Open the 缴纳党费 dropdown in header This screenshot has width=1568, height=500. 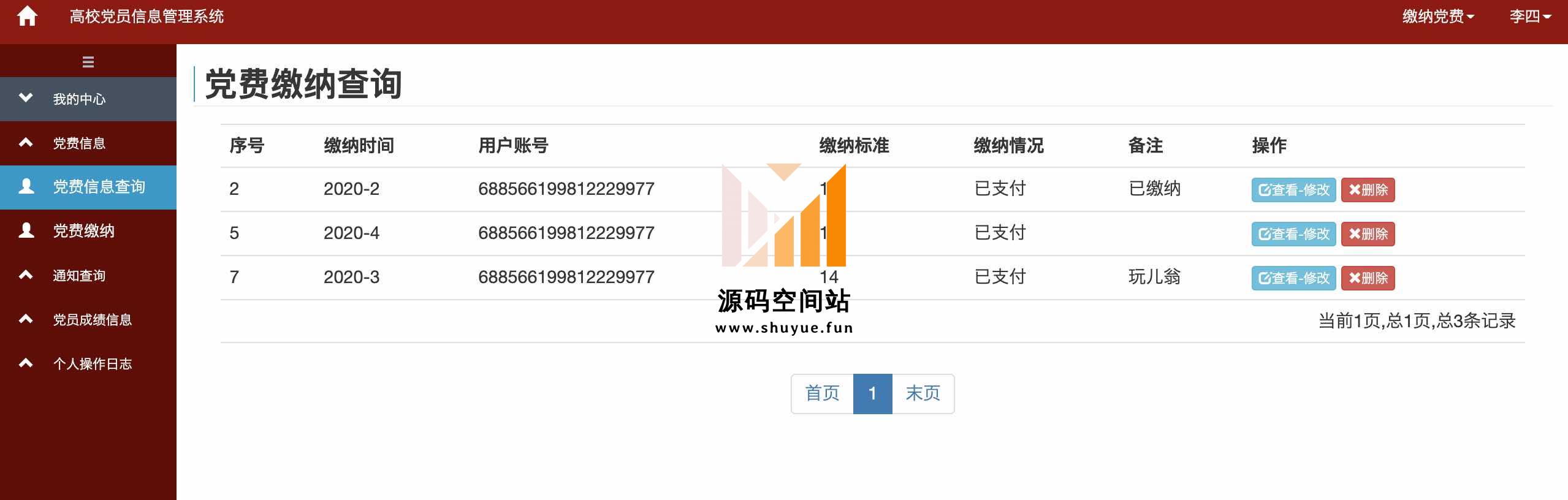[x=1438, y=17]
